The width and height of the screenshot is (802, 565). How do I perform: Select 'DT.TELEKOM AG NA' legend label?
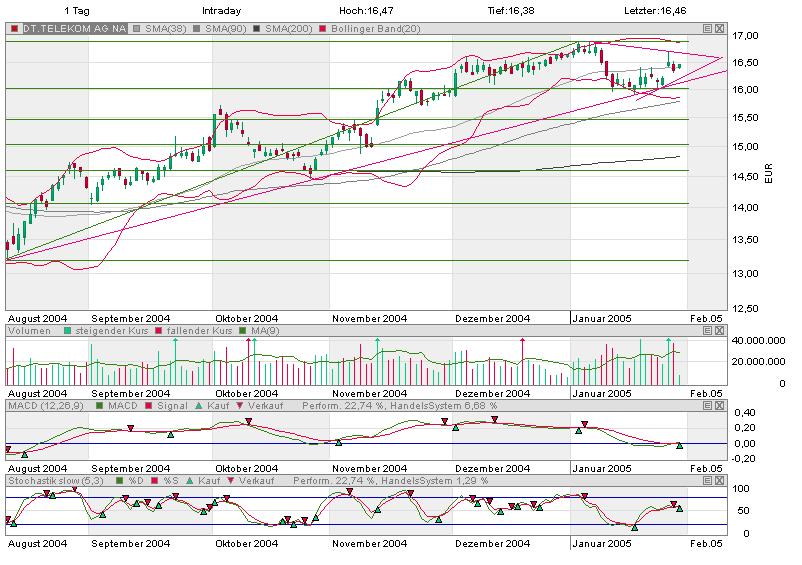pyautogui.click(x=75, y=29)
